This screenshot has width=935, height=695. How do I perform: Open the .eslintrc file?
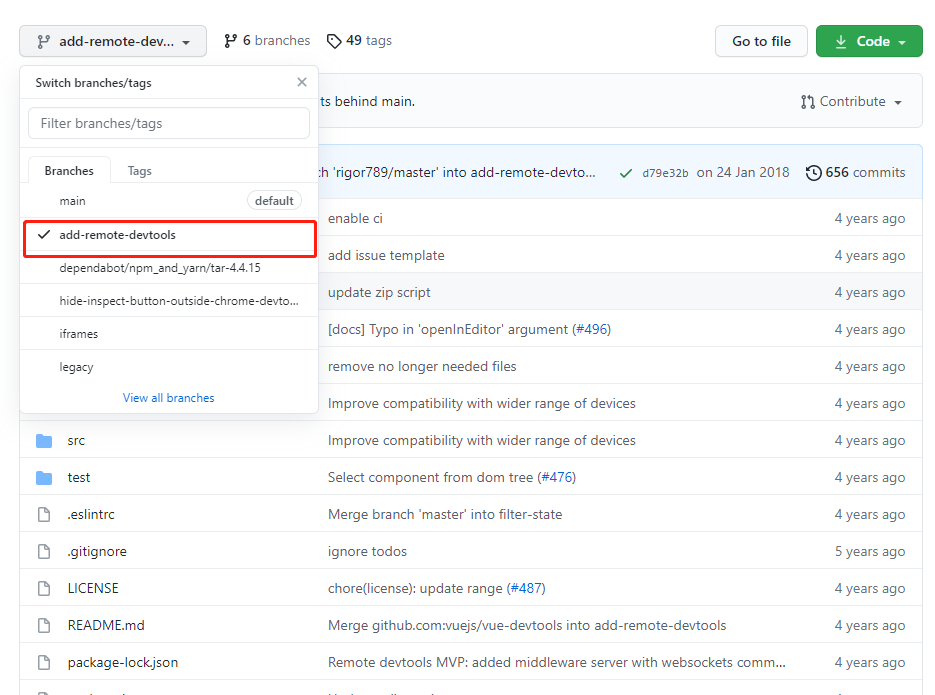tap(91, 514)
